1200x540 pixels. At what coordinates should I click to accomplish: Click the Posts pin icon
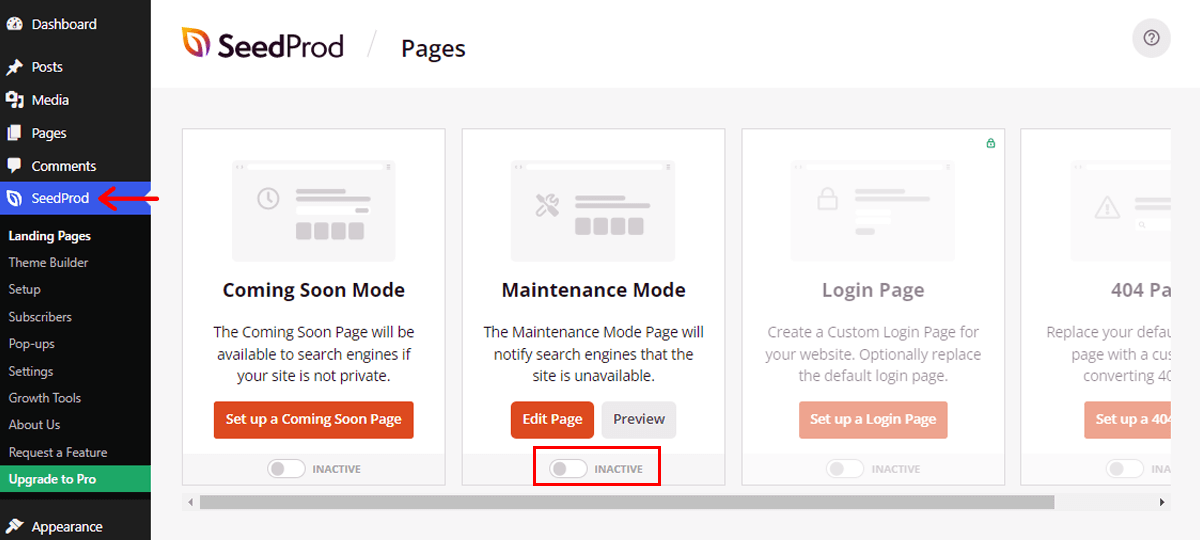[14, 67]
